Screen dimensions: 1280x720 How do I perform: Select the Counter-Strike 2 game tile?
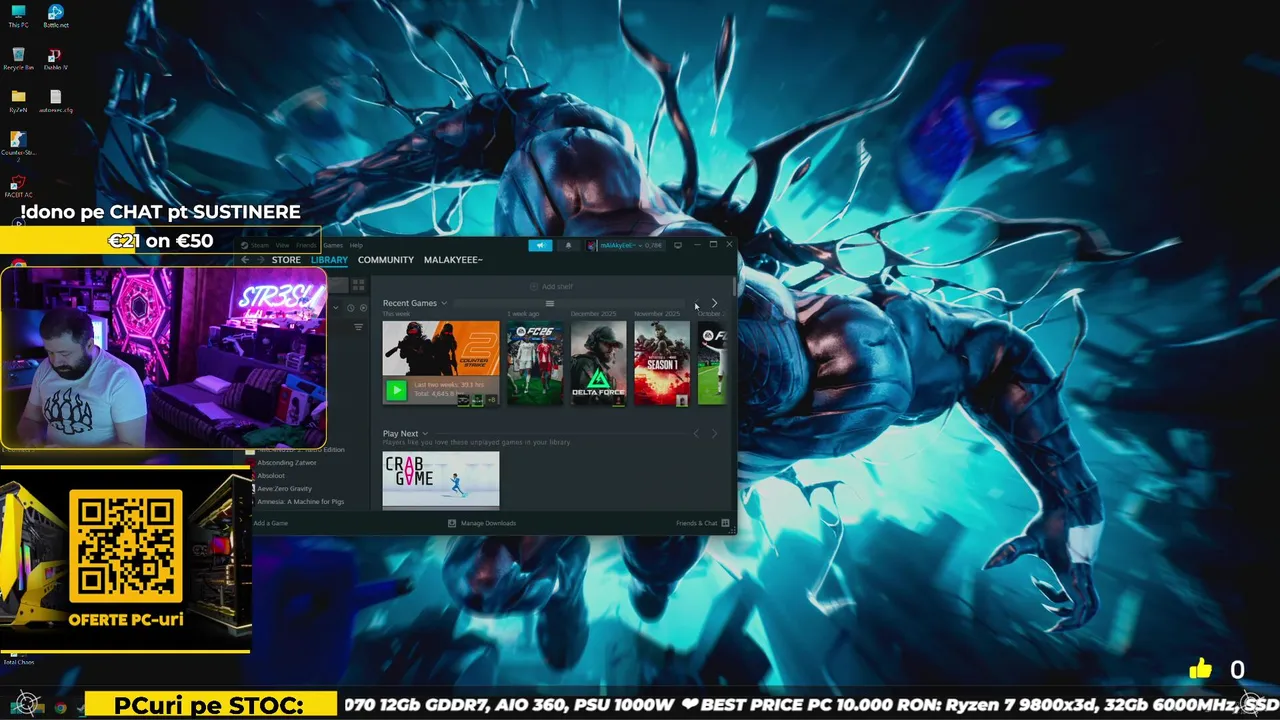(x=441, y=363)
